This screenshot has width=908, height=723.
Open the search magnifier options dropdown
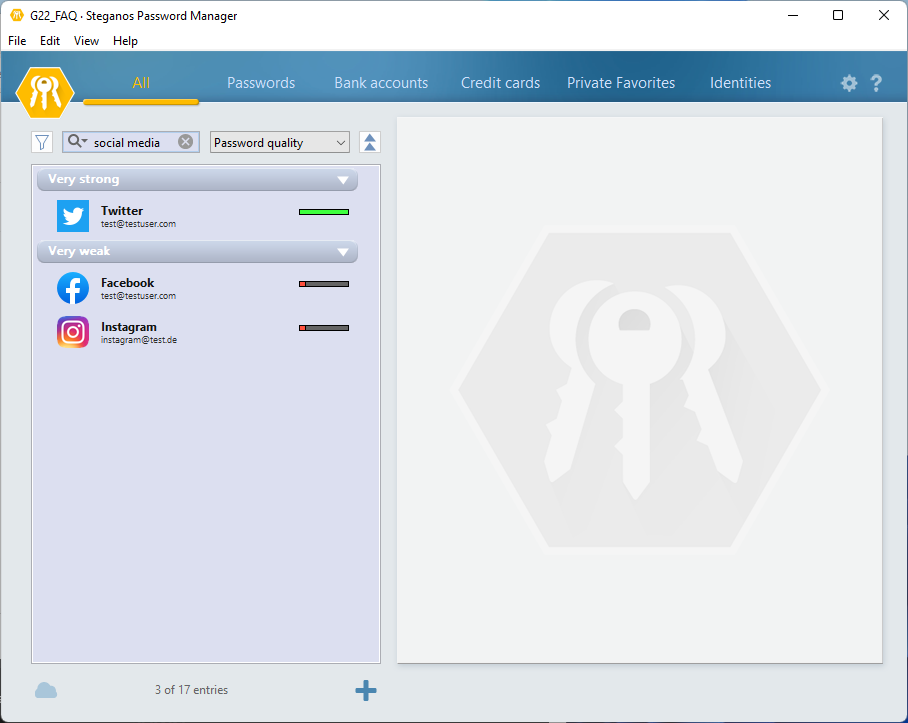[77, 142]
